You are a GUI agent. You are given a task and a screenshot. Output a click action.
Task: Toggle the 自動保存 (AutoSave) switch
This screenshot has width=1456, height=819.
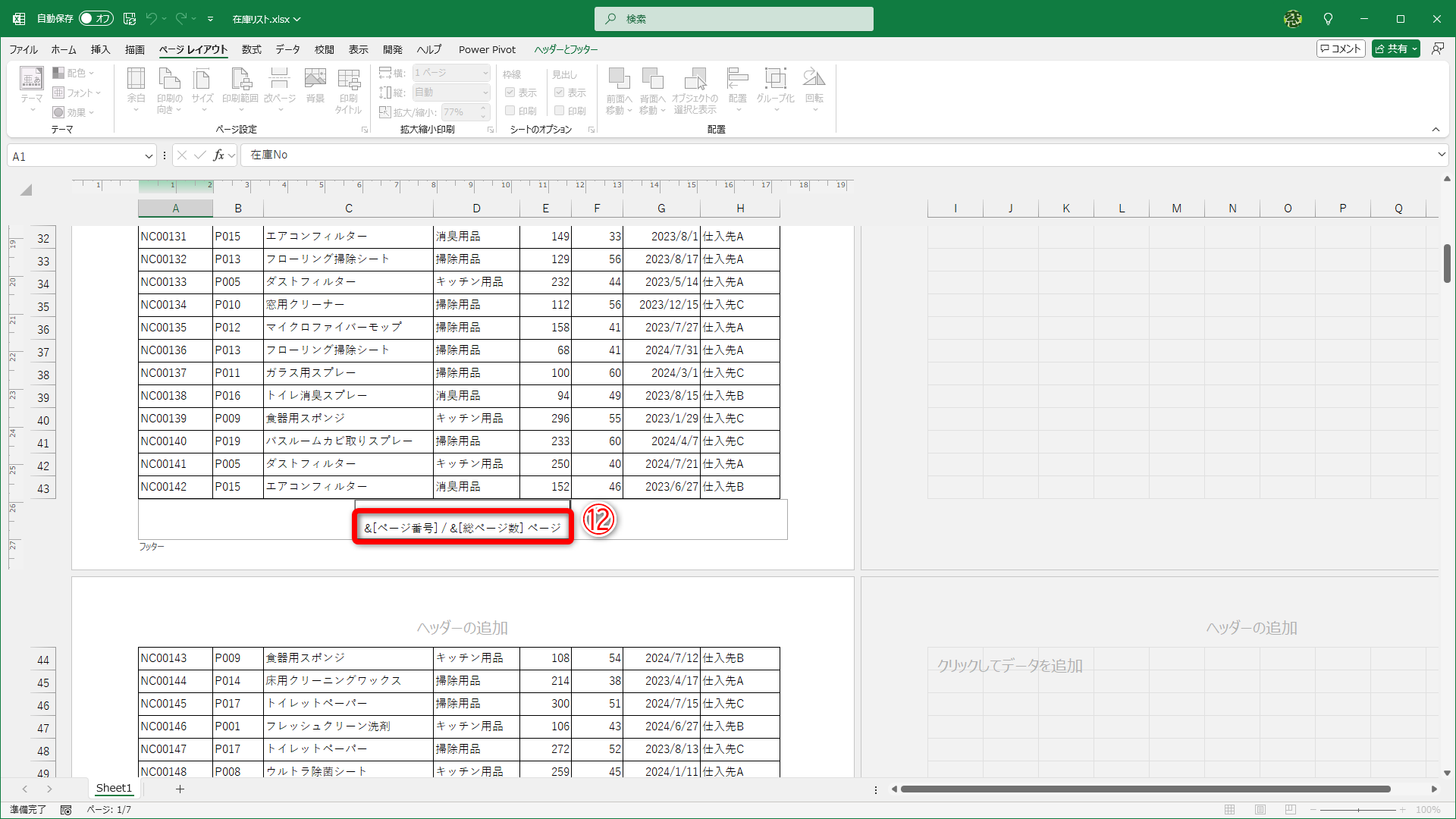click(x=96, y=18)
